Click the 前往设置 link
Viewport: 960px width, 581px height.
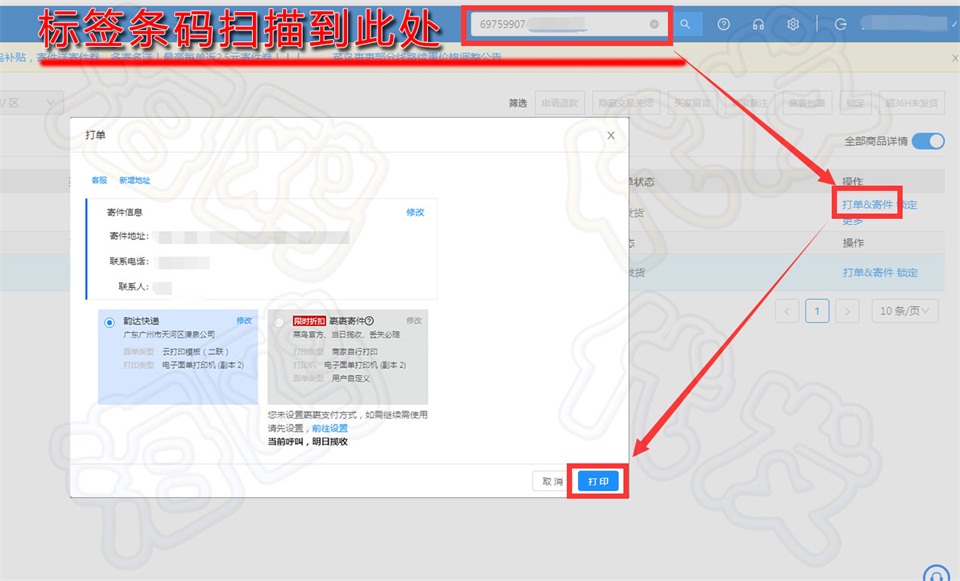(330, 428)
